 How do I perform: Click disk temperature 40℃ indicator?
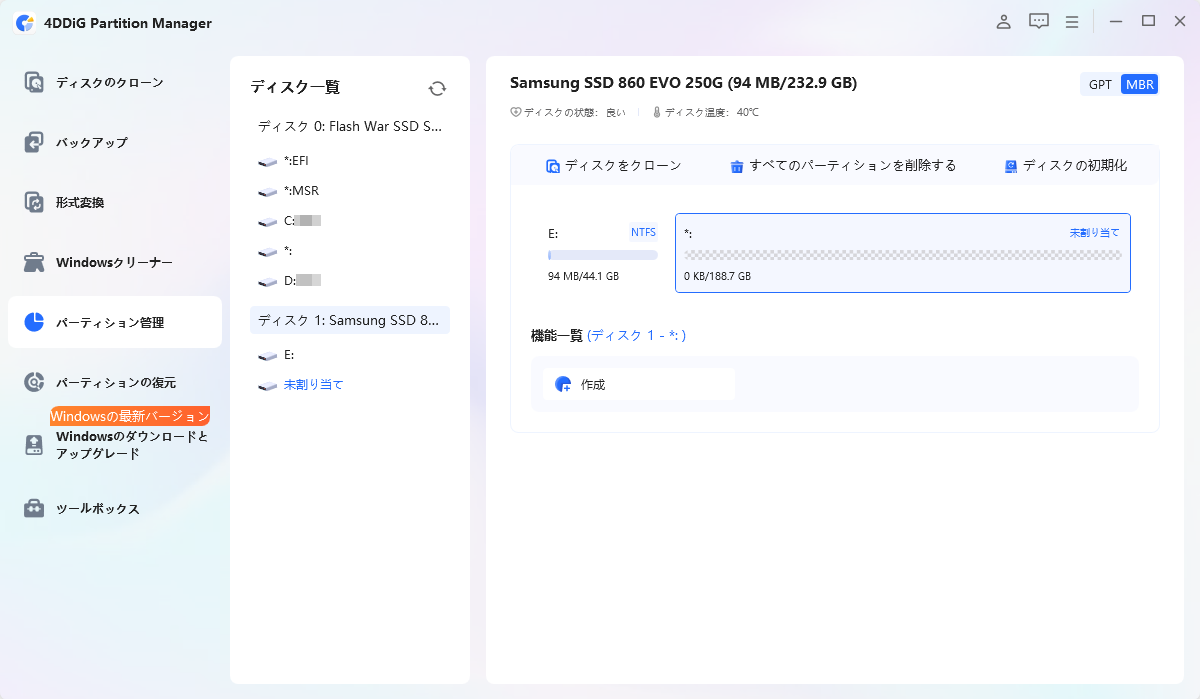point(706,113)
